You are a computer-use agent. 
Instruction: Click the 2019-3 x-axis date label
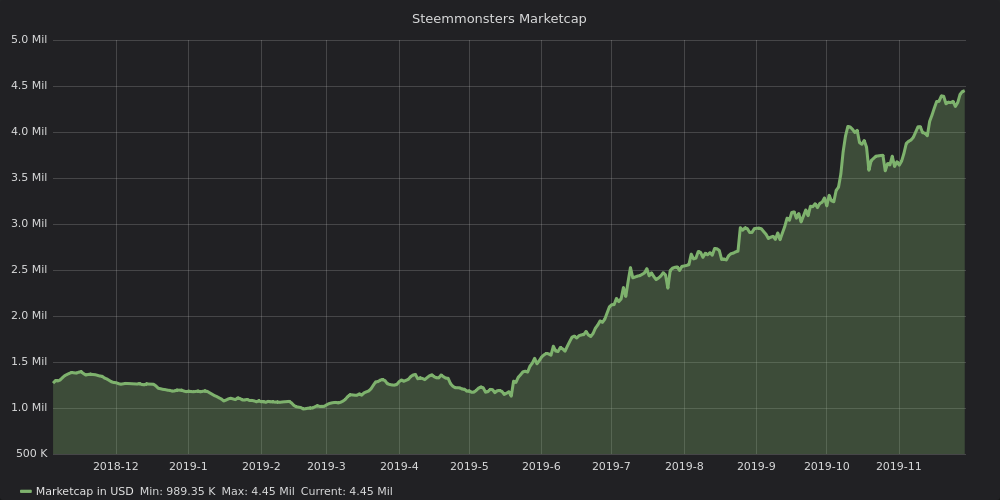click(326, 466)
